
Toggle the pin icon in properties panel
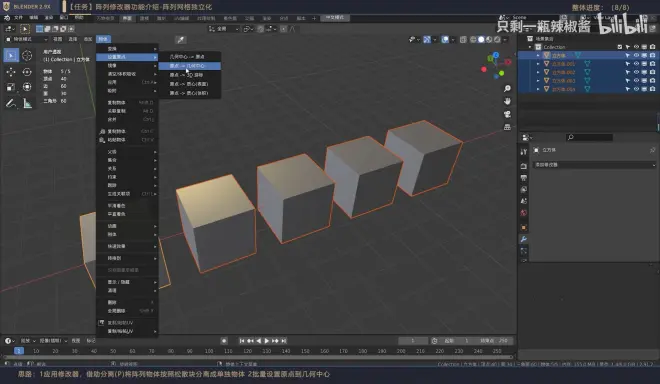(x=652, y=150)
